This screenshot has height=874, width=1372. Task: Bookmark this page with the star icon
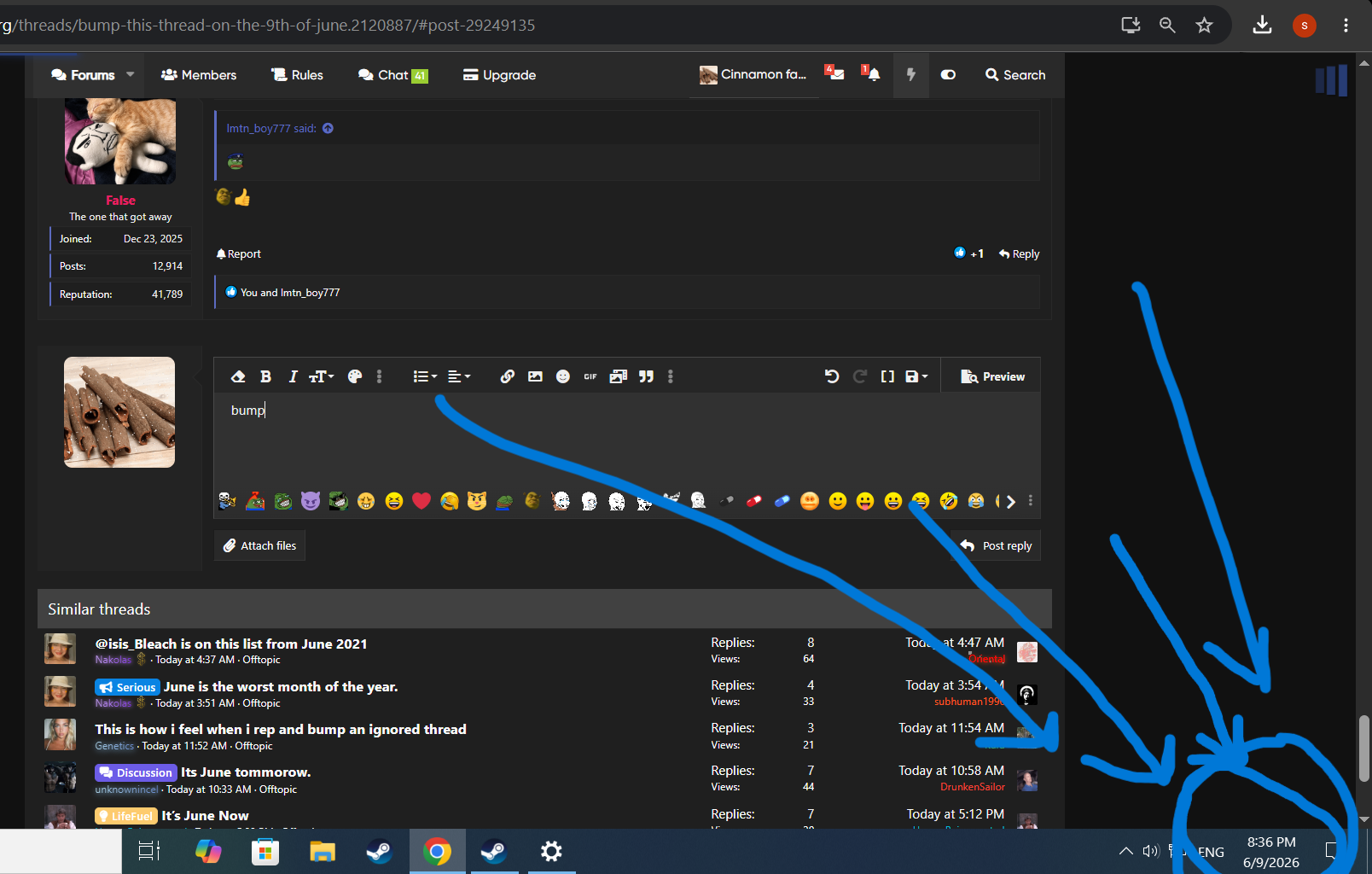(1204, 25)
